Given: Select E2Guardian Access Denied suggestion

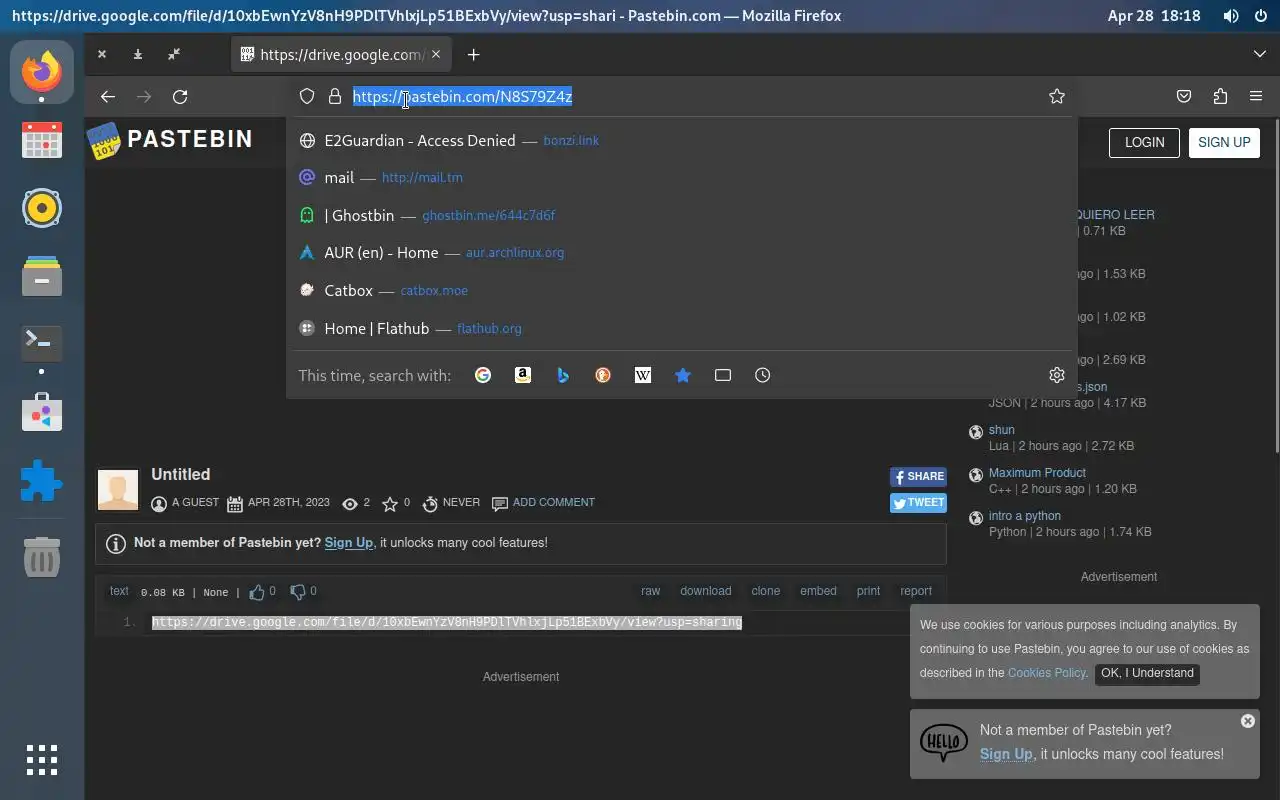Looking at the screenshot, I should tap(682, 141).
